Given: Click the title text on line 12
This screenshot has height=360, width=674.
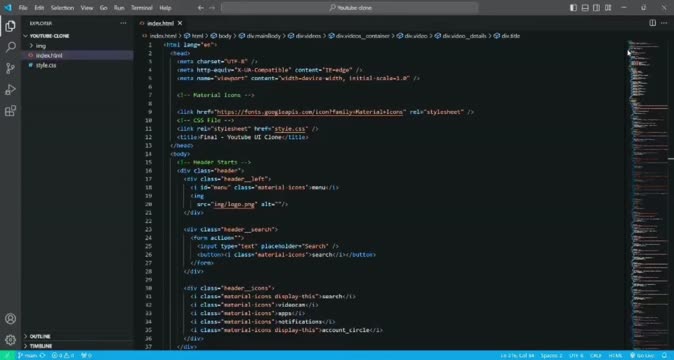Looking at the screenshot, I should tap(241, 137).
